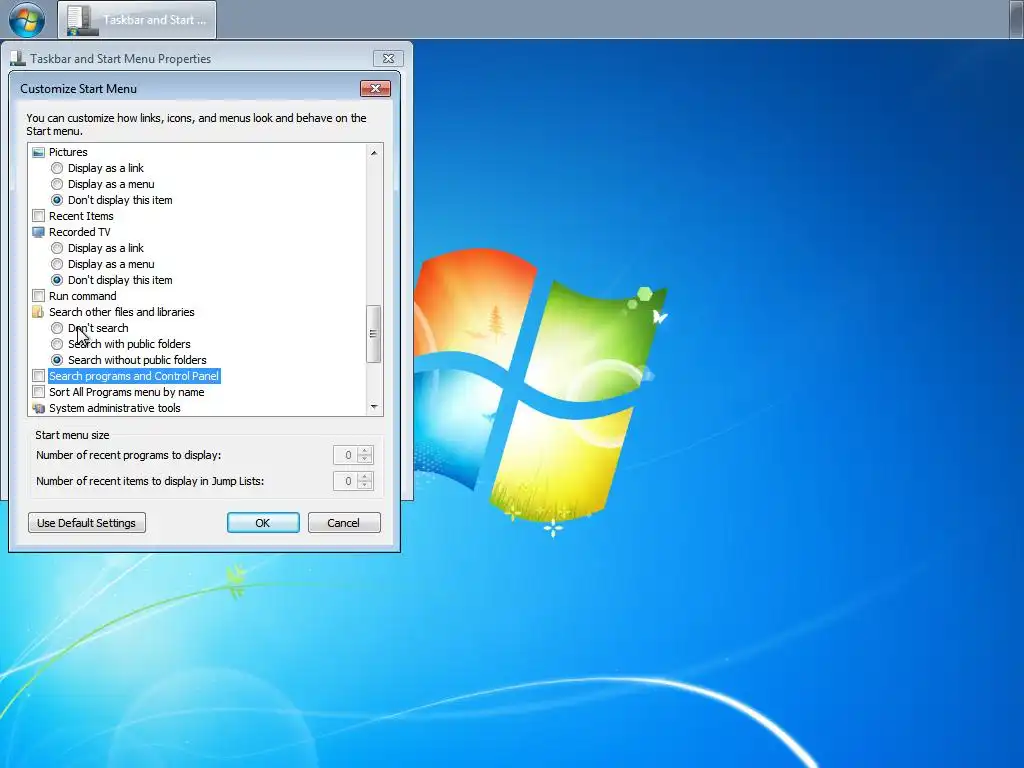Image resolution: width=1024 pixels, height=768 pixels.
Task: Close the Customize Start Menu dialog
Action: 376,88
